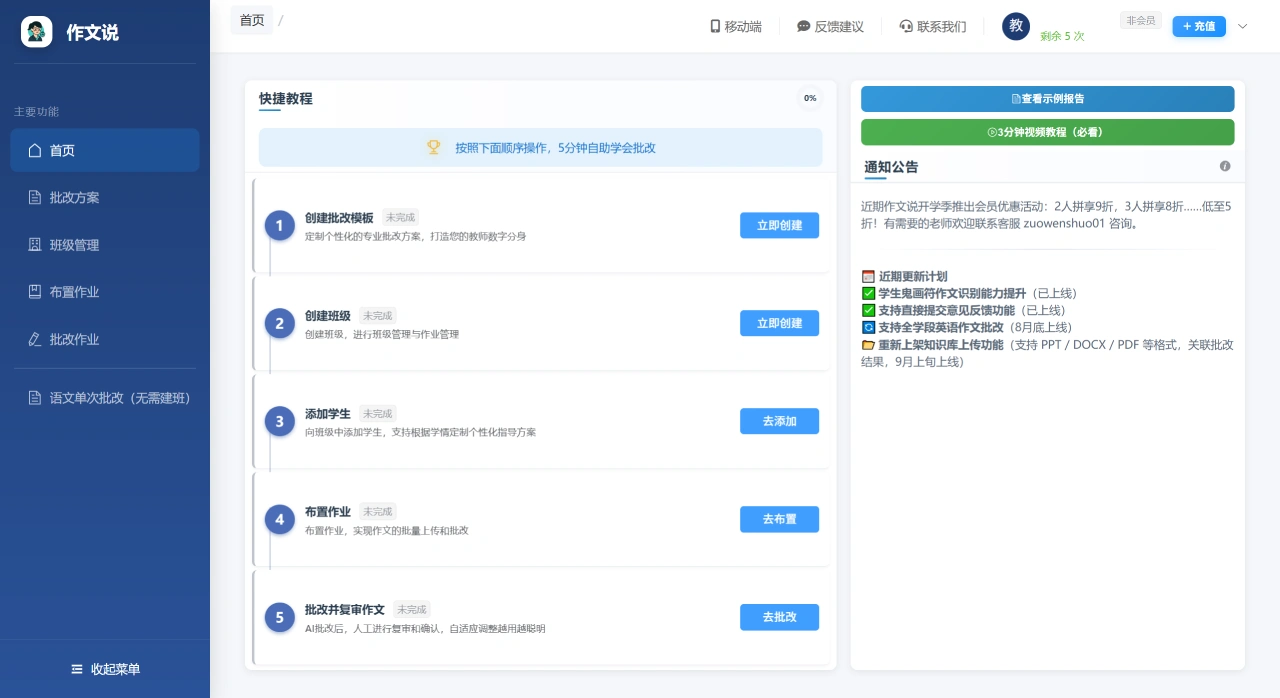The width and height of the screenshot is (1280, 698).
Task: Collapse the sidebar via 收起菜单
Action: [x=104, y=668]
